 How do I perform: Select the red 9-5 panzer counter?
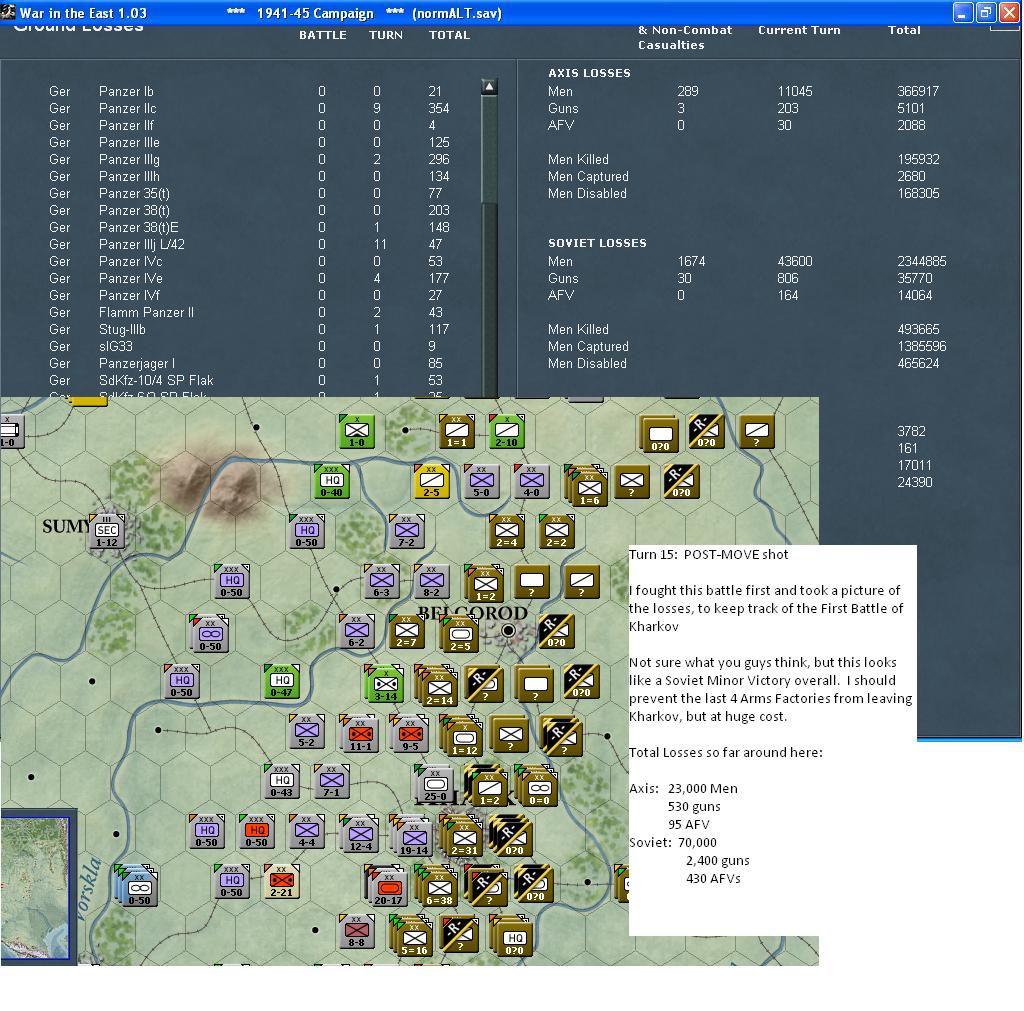409,733
